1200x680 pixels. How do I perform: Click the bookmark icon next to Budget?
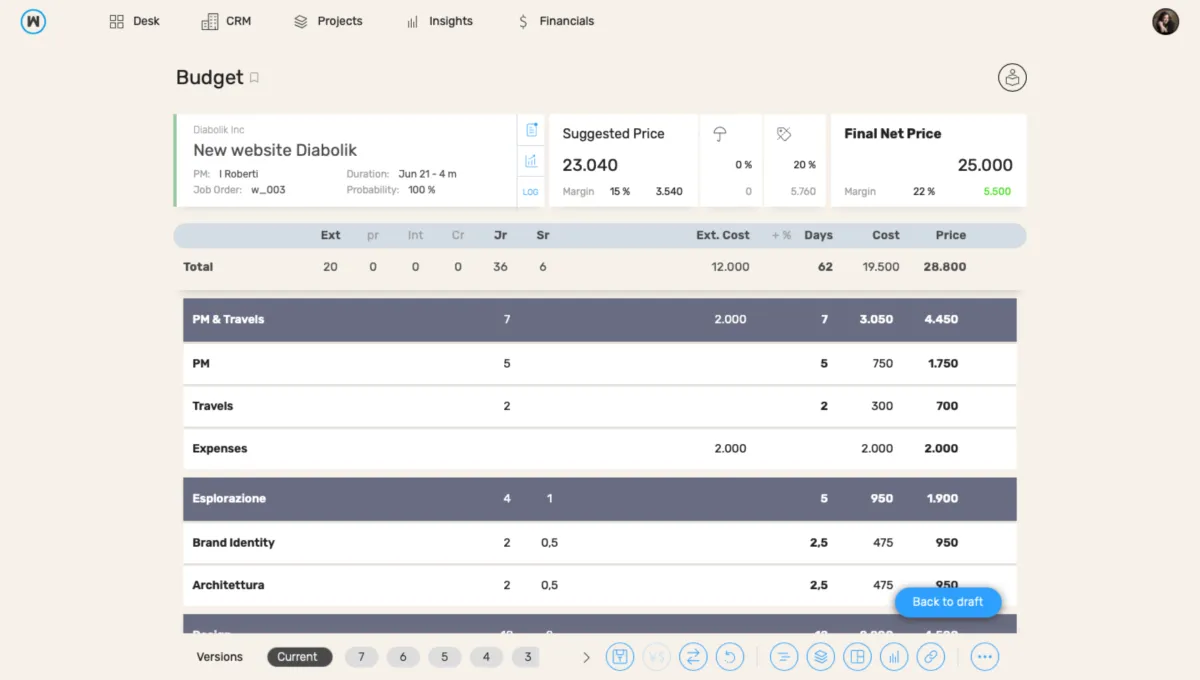[x=254, y=78]
